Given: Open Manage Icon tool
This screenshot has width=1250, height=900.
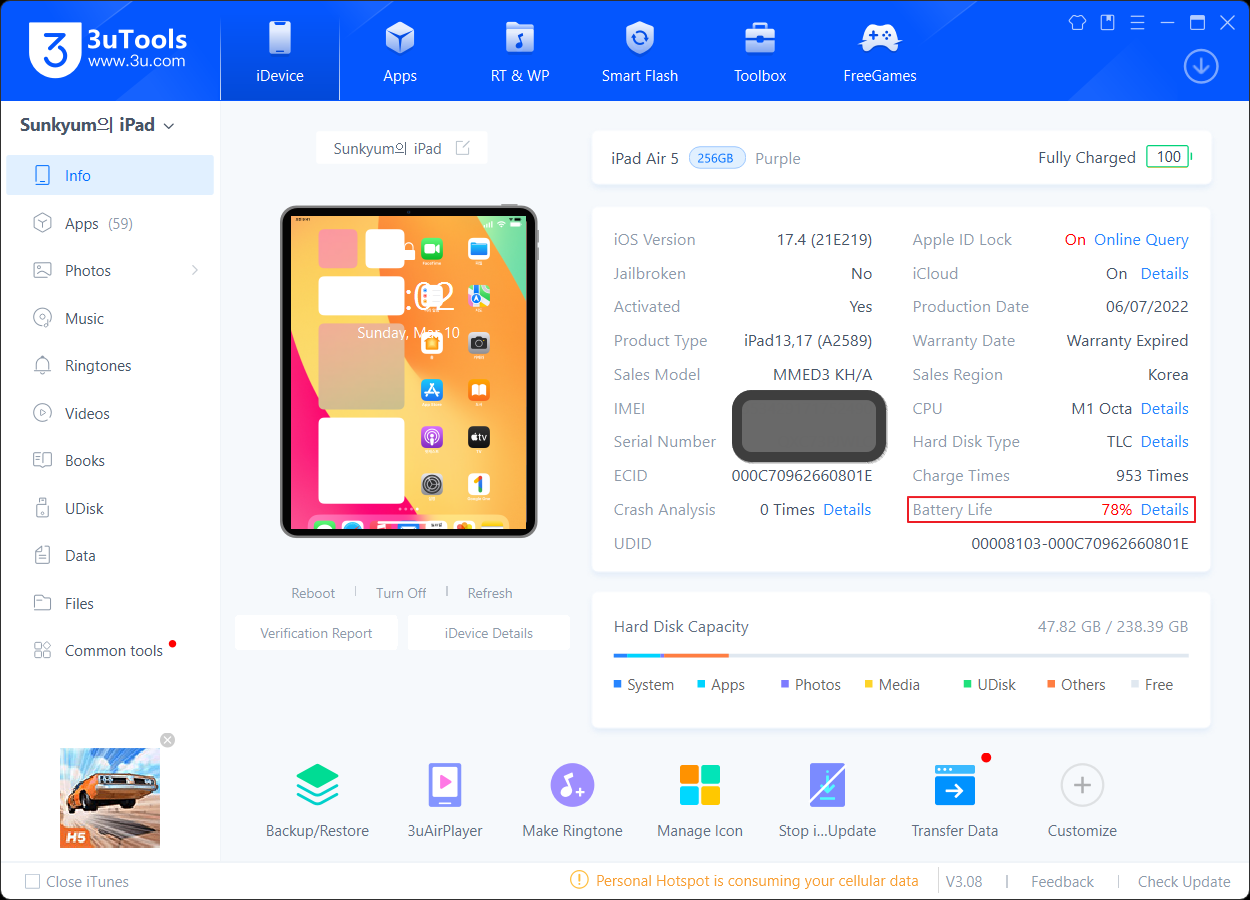Looking at the screenshot, I should (x=700, y=801).
